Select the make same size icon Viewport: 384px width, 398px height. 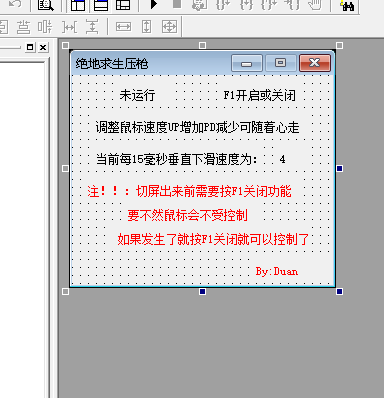(169, 27)
